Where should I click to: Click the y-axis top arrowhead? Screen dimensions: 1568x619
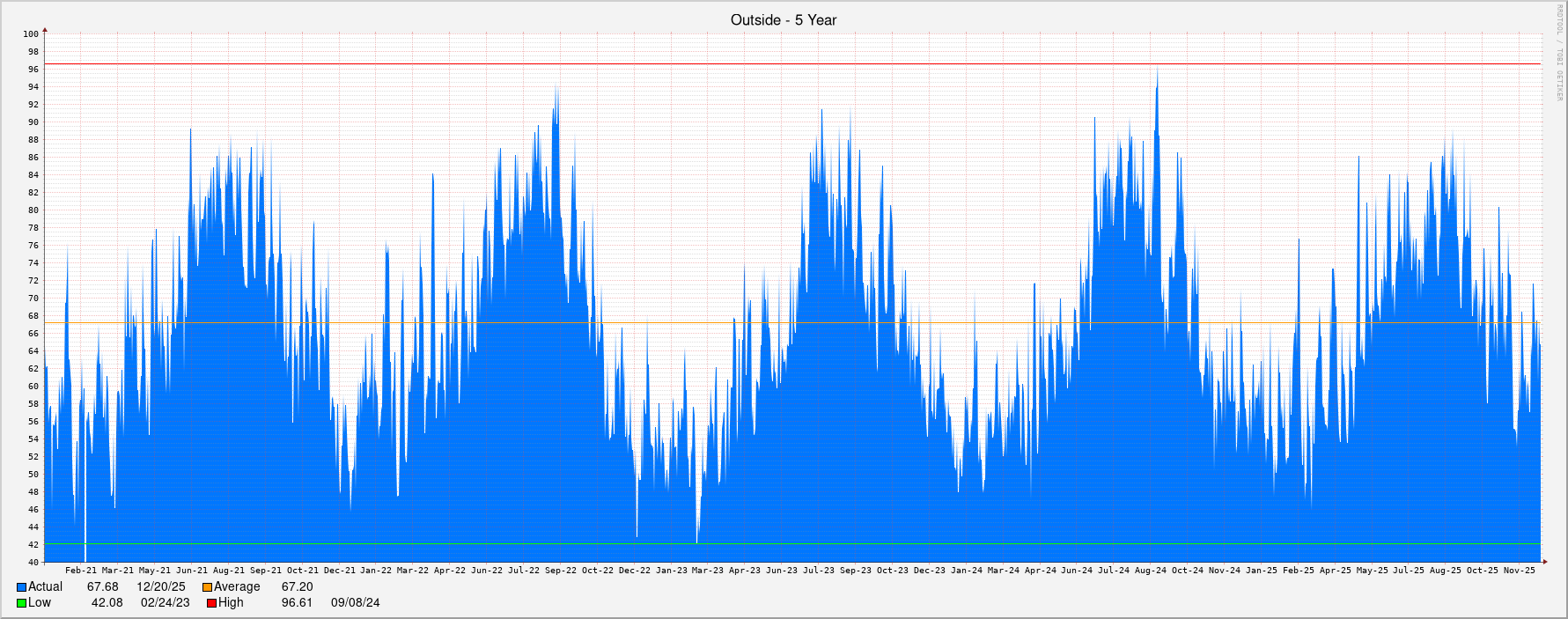click(45, 31)
